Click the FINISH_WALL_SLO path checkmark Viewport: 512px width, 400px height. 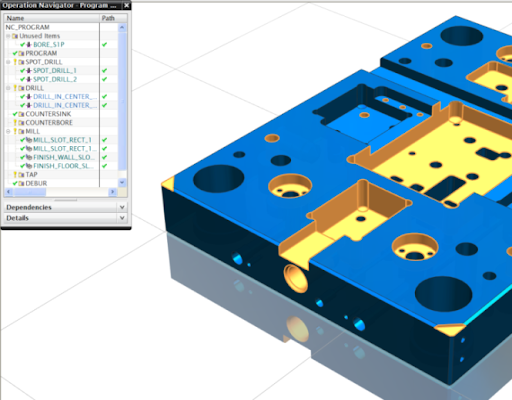coord(105,157)
